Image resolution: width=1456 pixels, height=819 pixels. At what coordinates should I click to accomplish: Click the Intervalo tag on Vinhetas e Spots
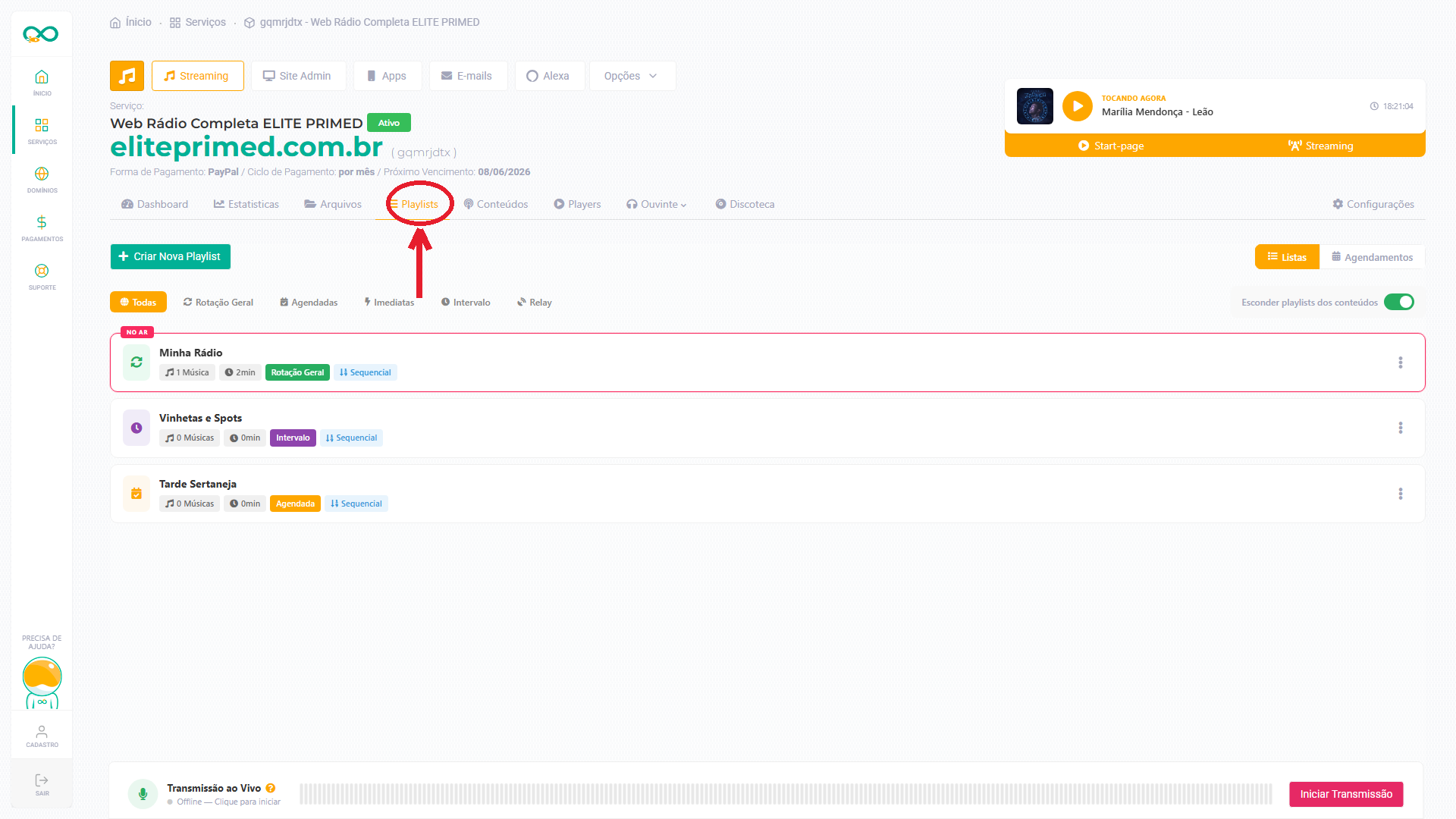[293, 438]
